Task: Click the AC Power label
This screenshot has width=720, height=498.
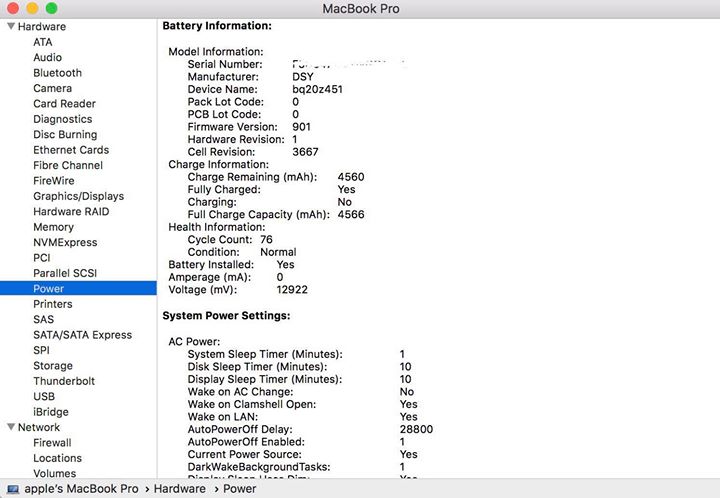Action: click(194, 341)
